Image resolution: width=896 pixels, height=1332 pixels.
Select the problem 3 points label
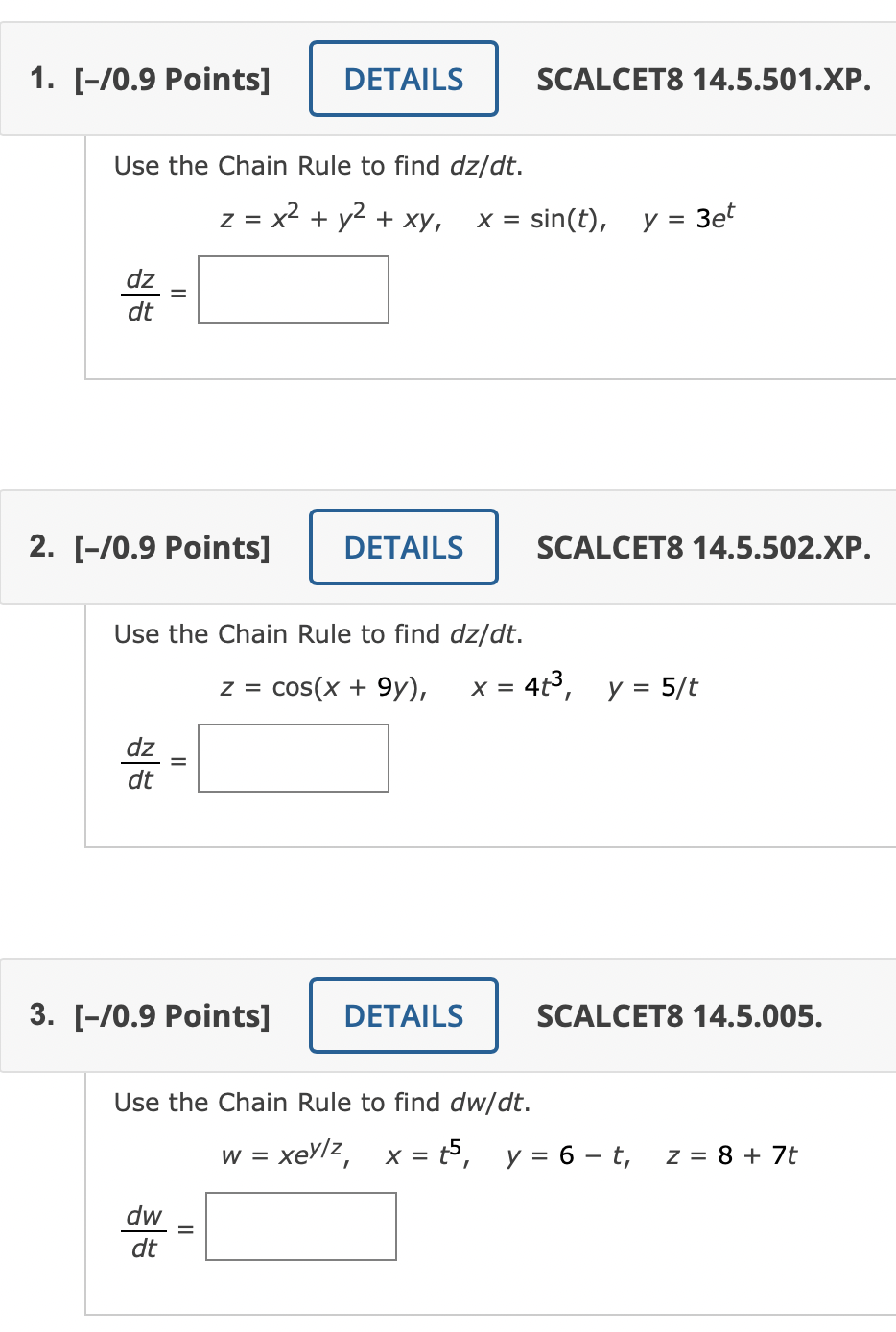(171, 1015)
